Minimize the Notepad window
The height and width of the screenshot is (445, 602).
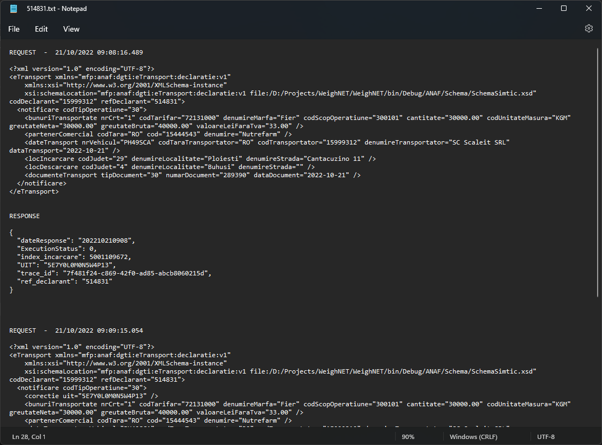click(539, 8)
